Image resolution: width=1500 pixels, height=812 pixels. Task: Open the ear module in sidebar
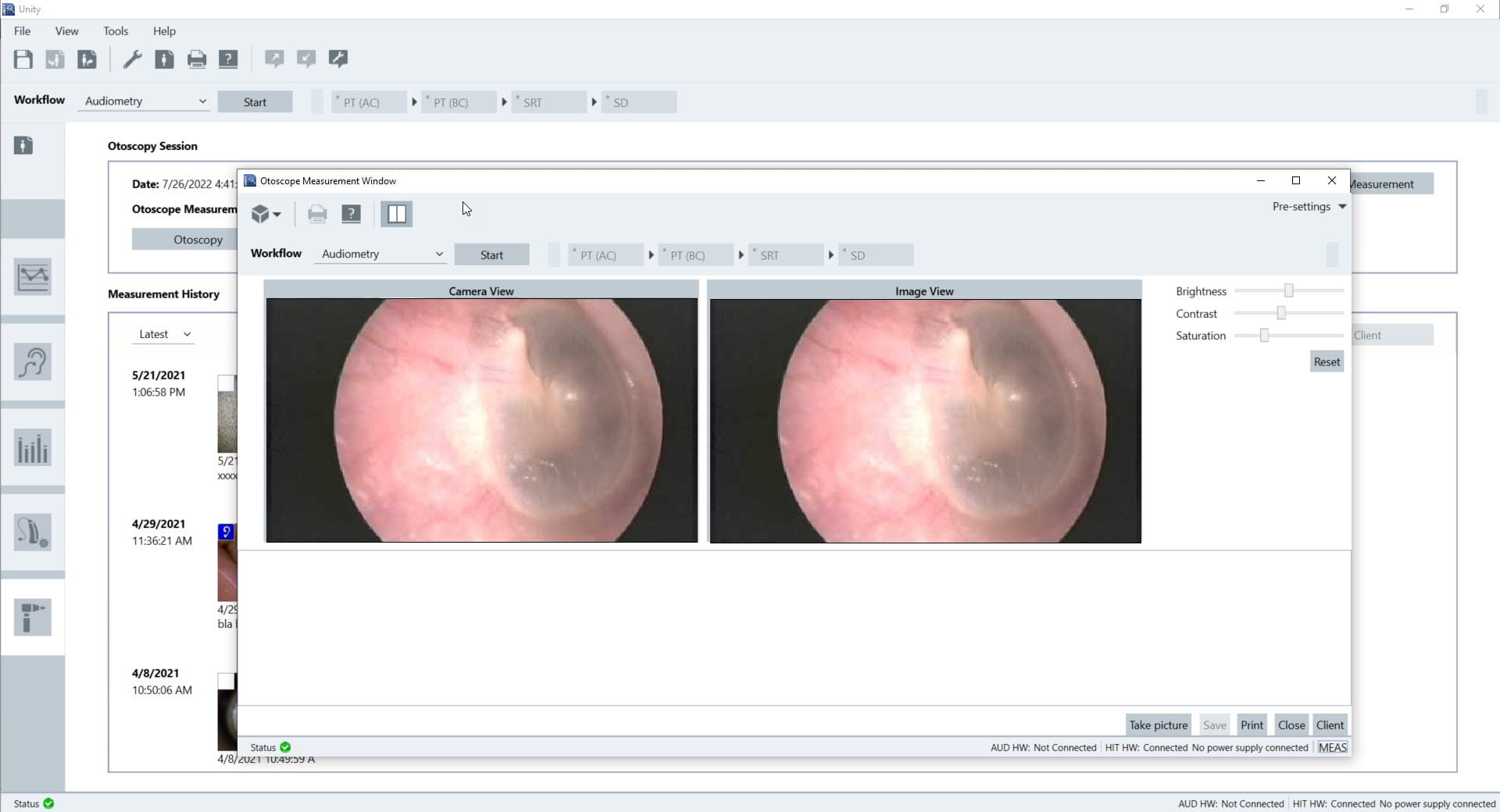[x=33, y=362]
